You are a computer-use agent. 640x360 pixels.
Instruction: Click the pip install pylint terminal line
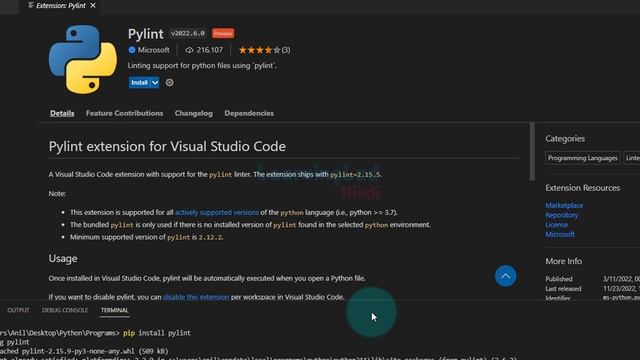(x=96, y=333)
